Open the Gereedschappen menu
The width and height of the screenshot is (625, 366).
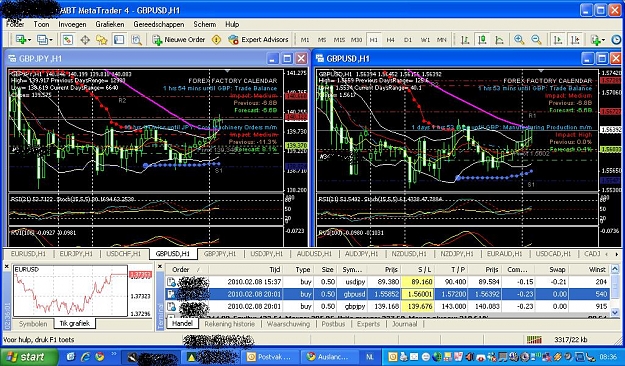(x=159, y=24)
